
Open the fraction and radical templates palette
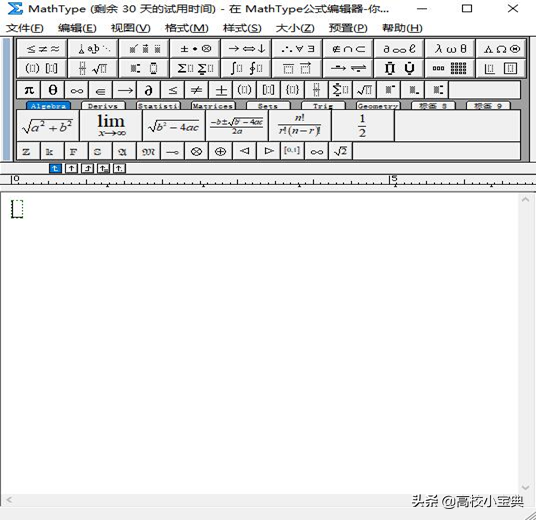93,68
